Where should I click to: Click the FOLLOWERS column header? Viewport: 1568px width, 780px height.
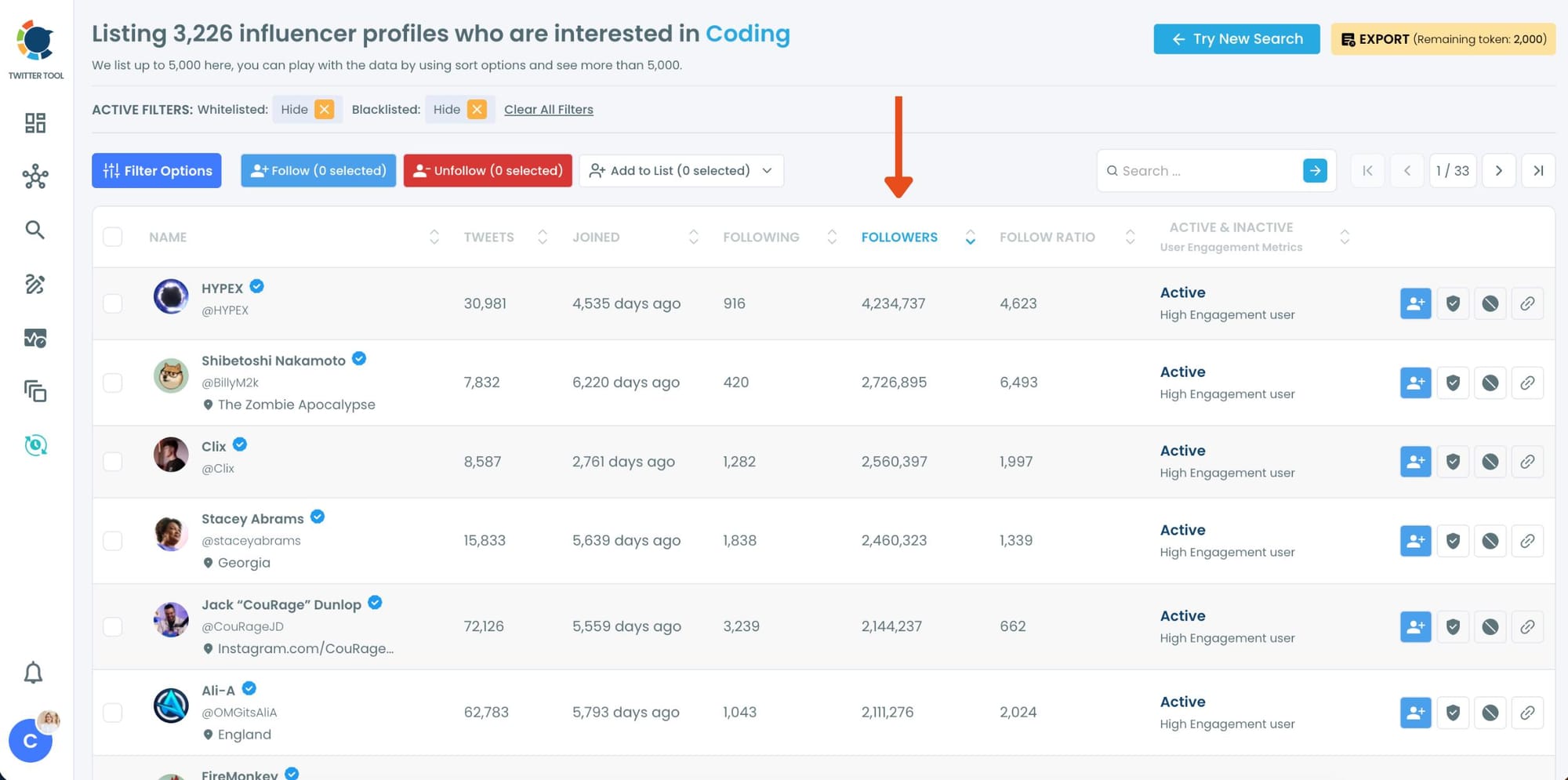899,237
